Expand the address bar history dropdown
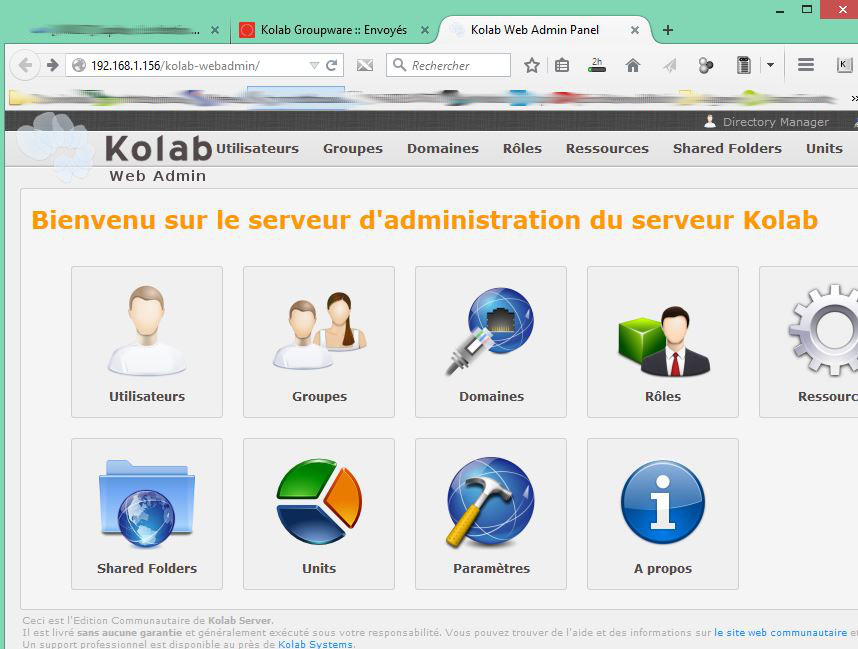Screen dimensions: 858x649 pyautogui.click(x=314, y=66)
